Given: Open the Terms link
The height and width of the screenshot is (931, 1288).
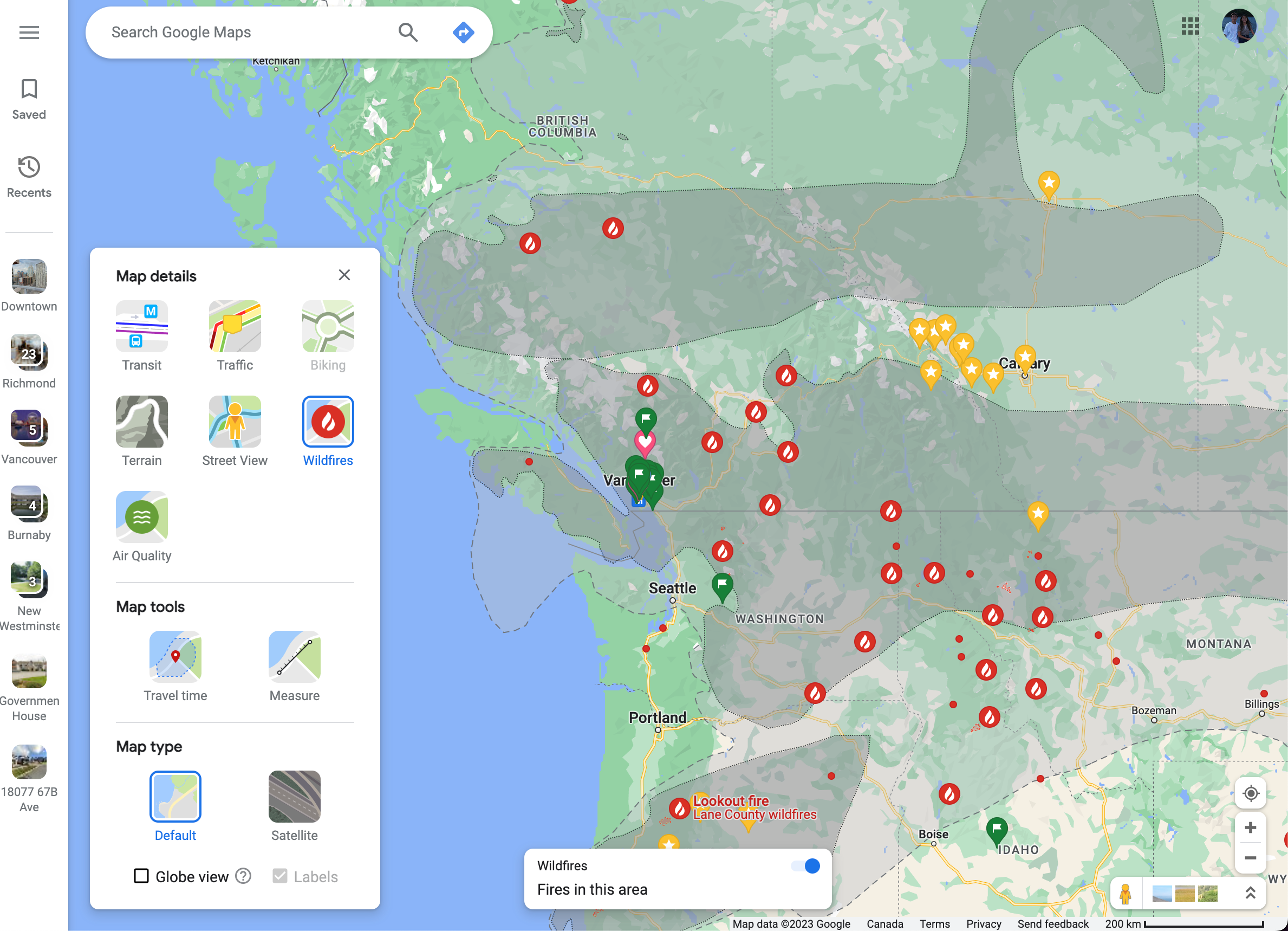Looking at the screenshot, I should 935,923.
